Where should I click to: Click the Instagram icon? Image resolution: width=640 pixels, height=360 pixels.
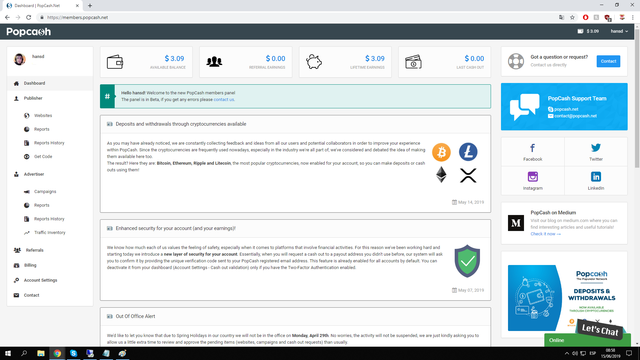533,177
